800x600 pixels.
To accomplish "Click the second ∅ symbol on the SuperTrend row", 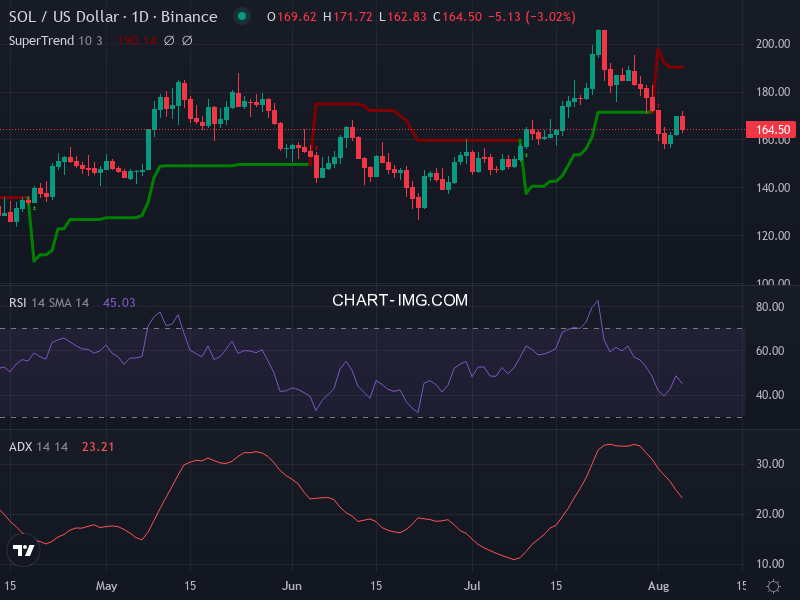I will tap(187, 41).
